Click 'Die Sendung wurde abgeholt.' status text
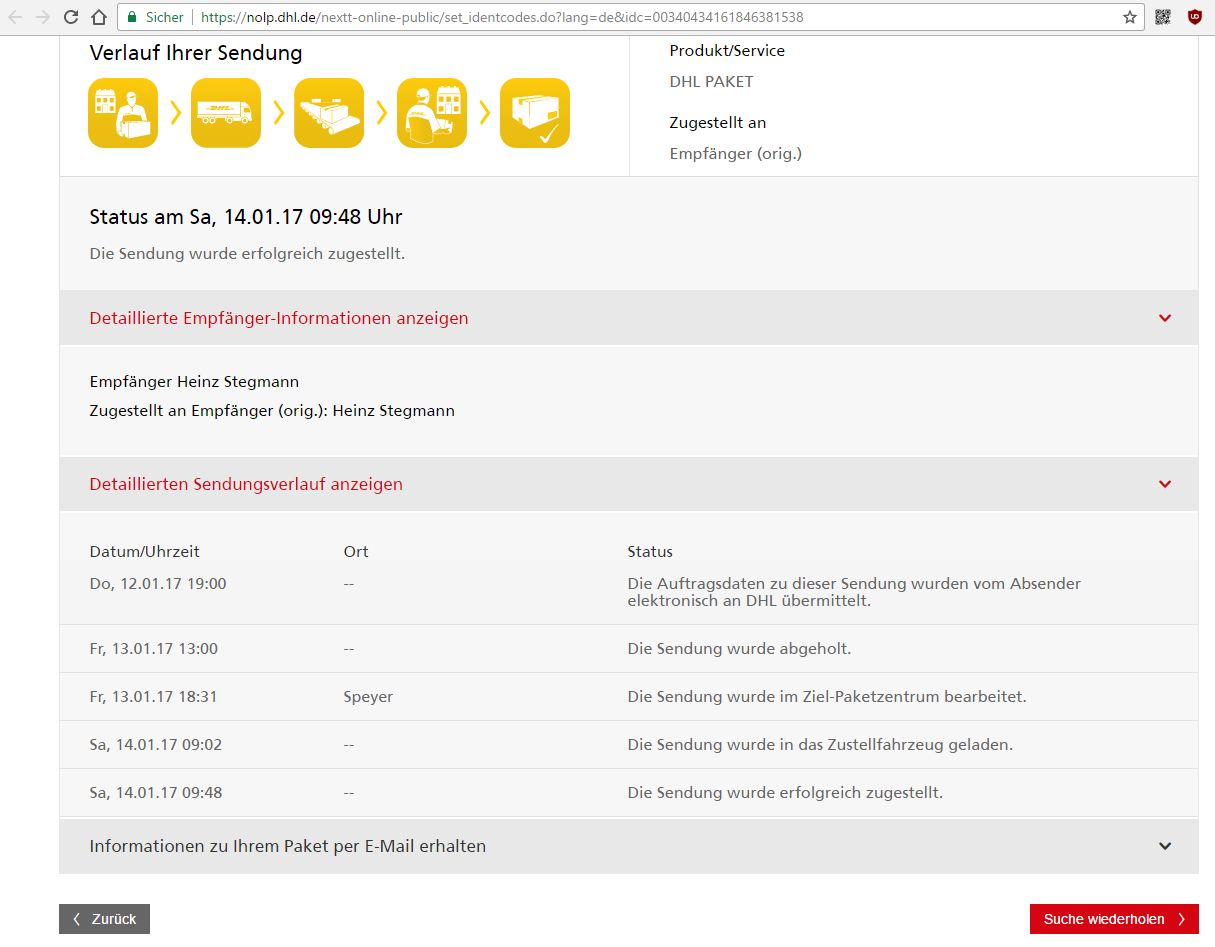Image resolution: width=1215 pixels, height=947 pixels. 739,649
